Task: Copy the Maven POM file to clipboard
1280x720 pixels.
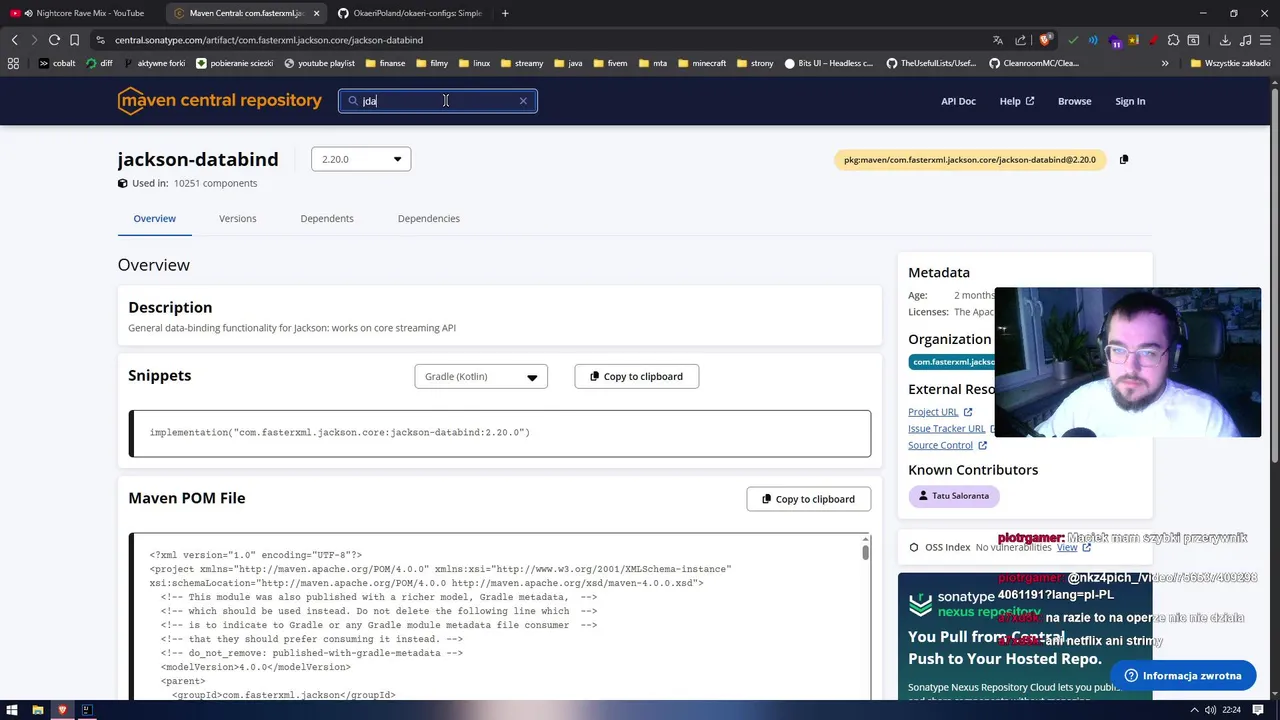Action: pyautogui.click(x=808, y=499)
